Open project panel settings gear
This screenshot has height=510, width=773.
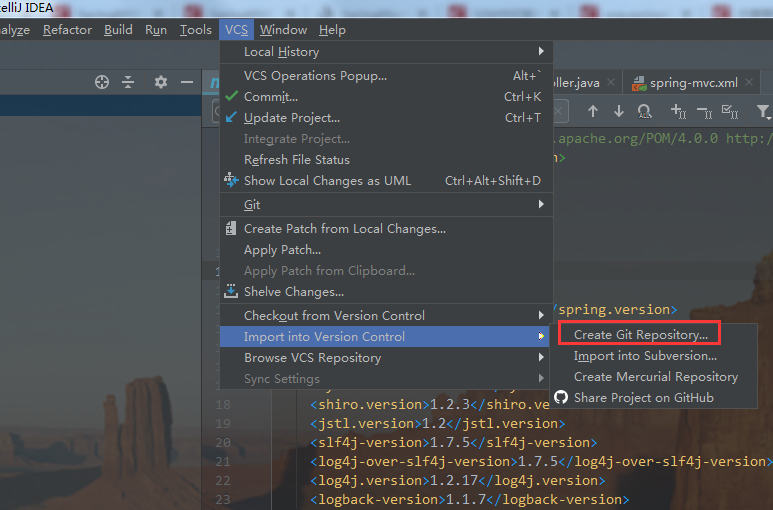point(161,82)
